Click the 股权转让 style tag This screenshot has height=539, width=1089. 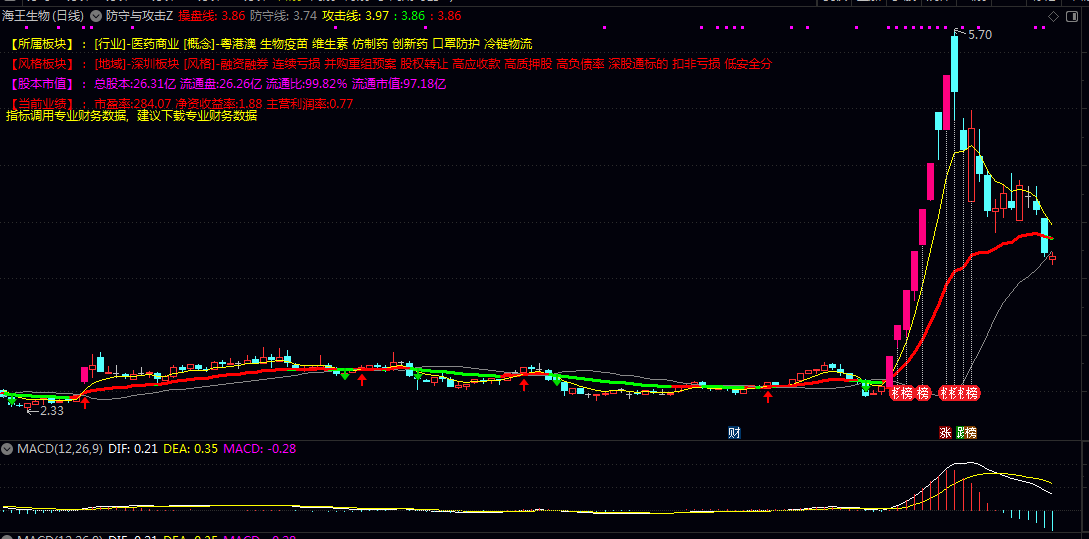click(424, 64)
